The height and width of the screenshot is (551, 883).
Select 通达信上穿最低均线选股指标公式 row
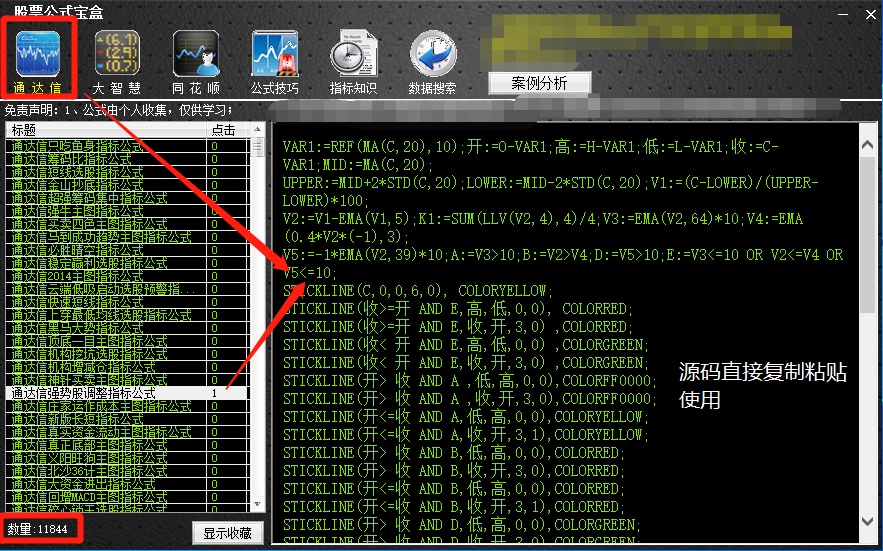(128, 315)
